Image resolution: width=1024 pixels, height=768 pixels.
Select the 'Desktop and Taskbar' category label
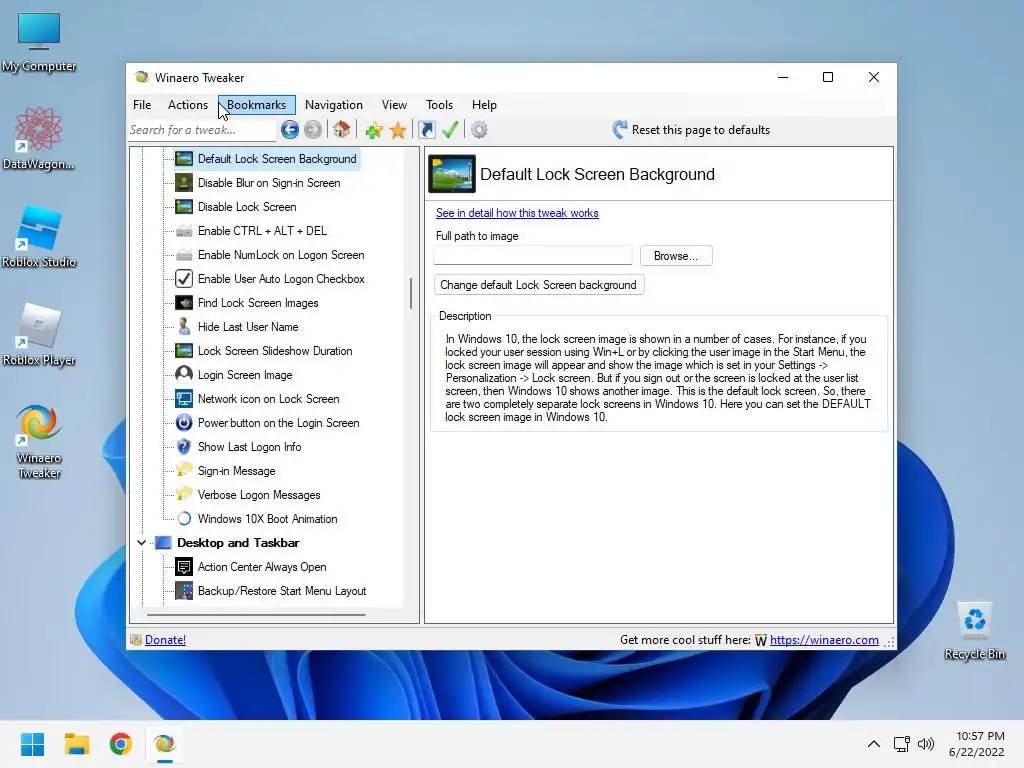(x=238, y=543)
